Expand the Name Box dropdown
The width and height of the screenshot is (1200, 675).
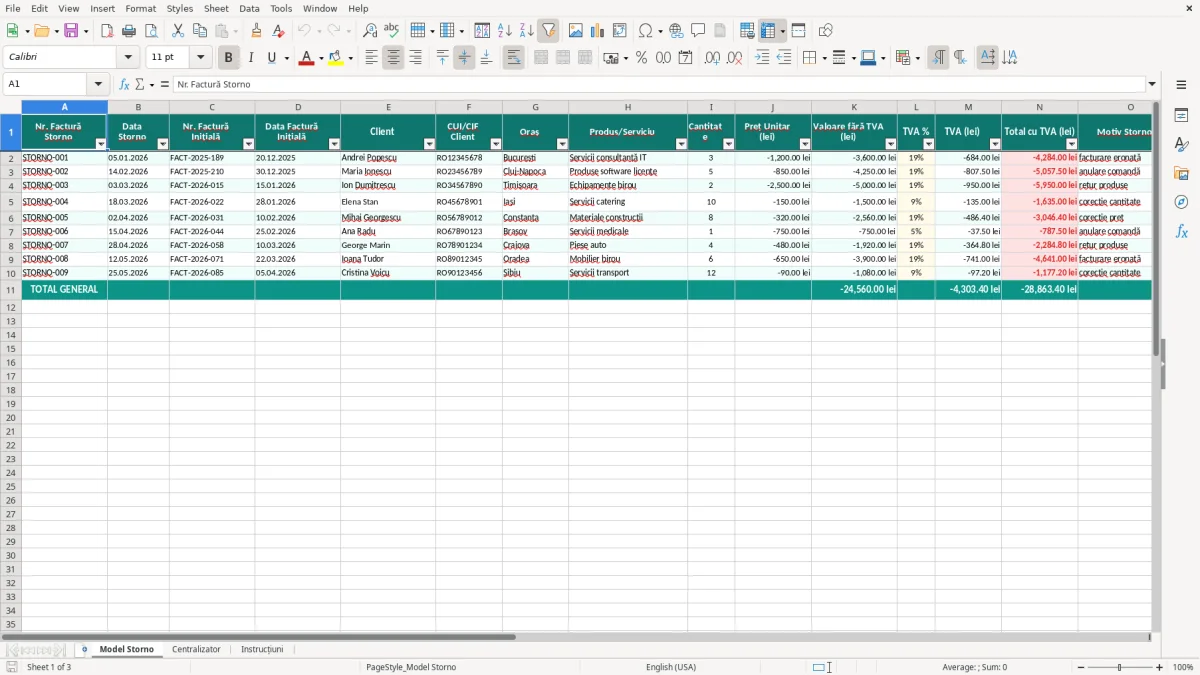tap(98, 85)
